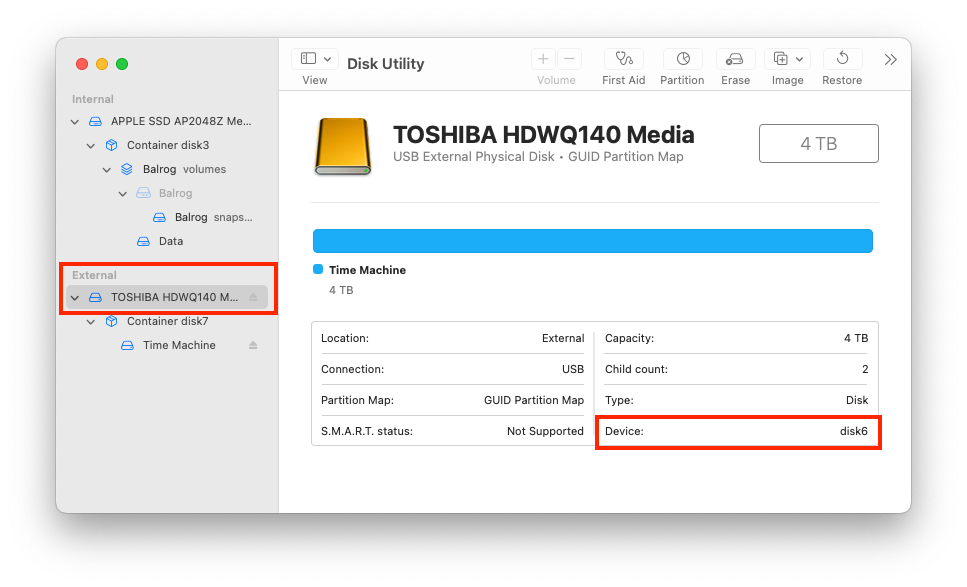Screen dimensions: 967x587
Task: Click the Type Disk value
Action: click(x=857, y=400)
